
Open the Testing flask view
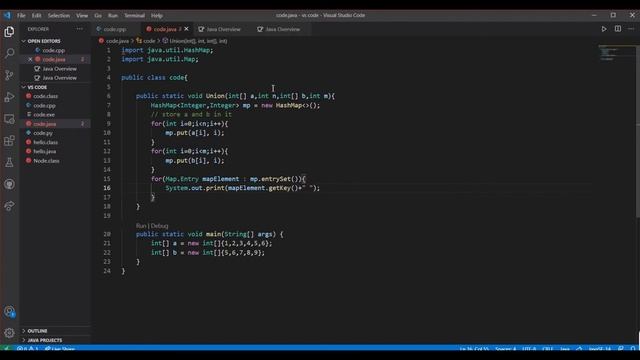coord(9,162)
